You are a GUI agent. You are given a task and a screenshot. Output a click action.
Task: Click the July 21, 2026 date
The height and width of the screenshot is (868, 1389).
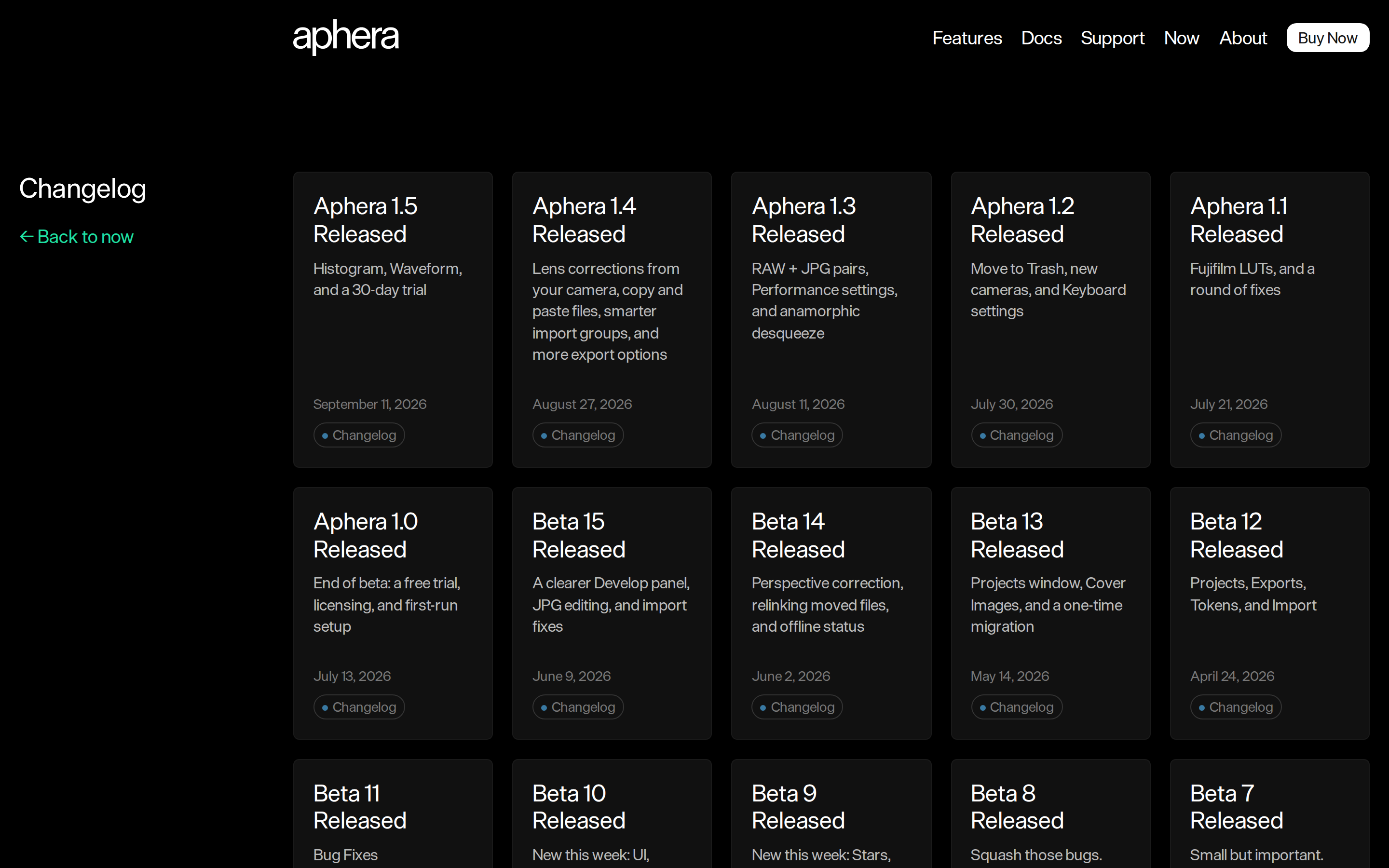(x=1228, y=404)
